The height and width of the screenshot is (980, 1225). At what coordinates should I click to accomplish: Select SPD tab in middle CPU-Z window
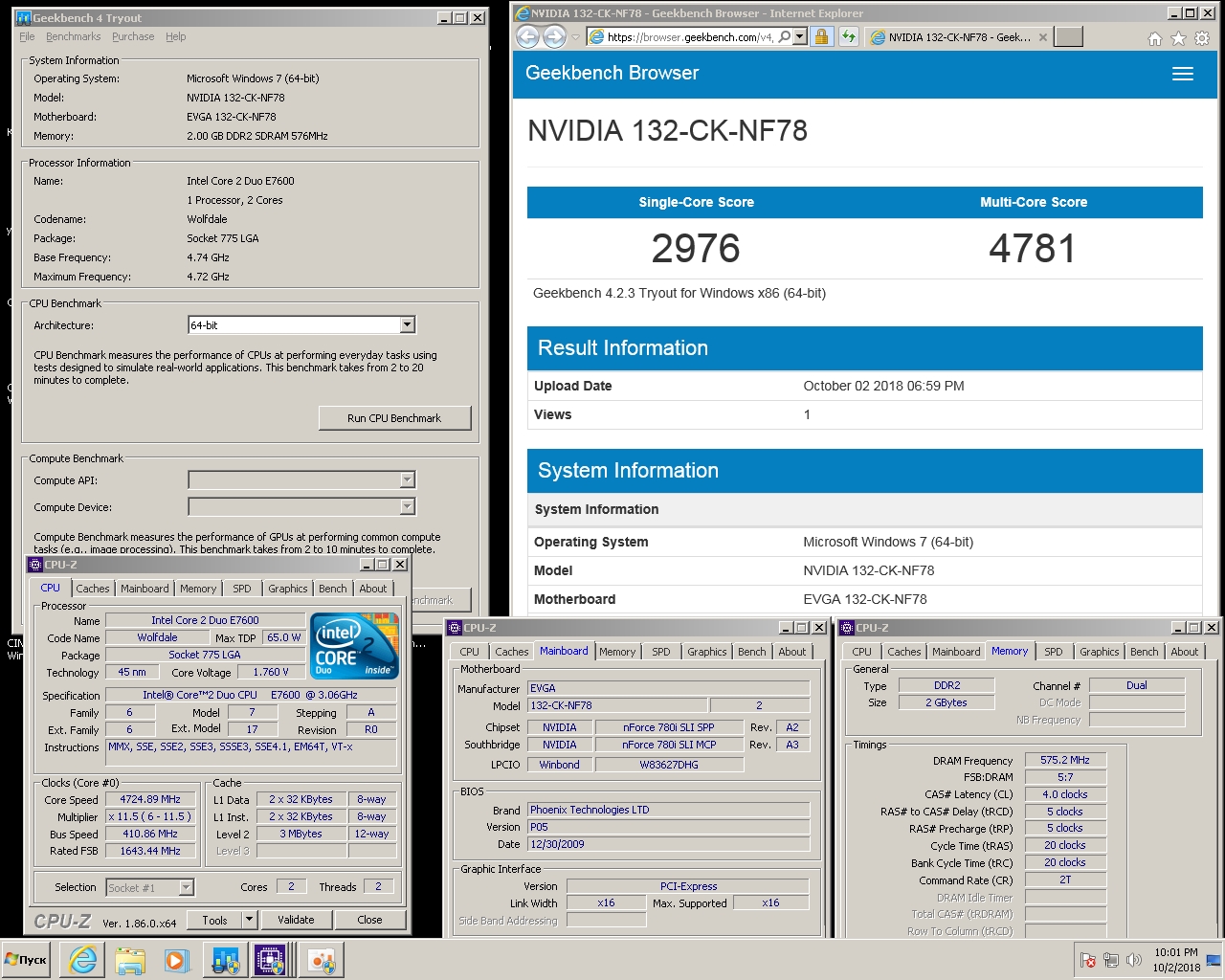(661, 652)
